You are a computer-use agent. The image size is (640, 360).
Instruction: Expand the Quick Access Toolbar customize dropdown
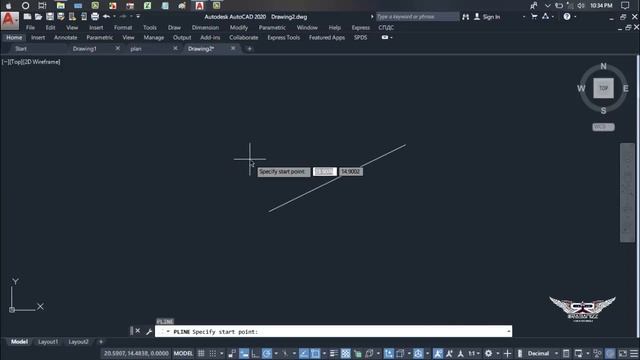(x=138, y=17)
